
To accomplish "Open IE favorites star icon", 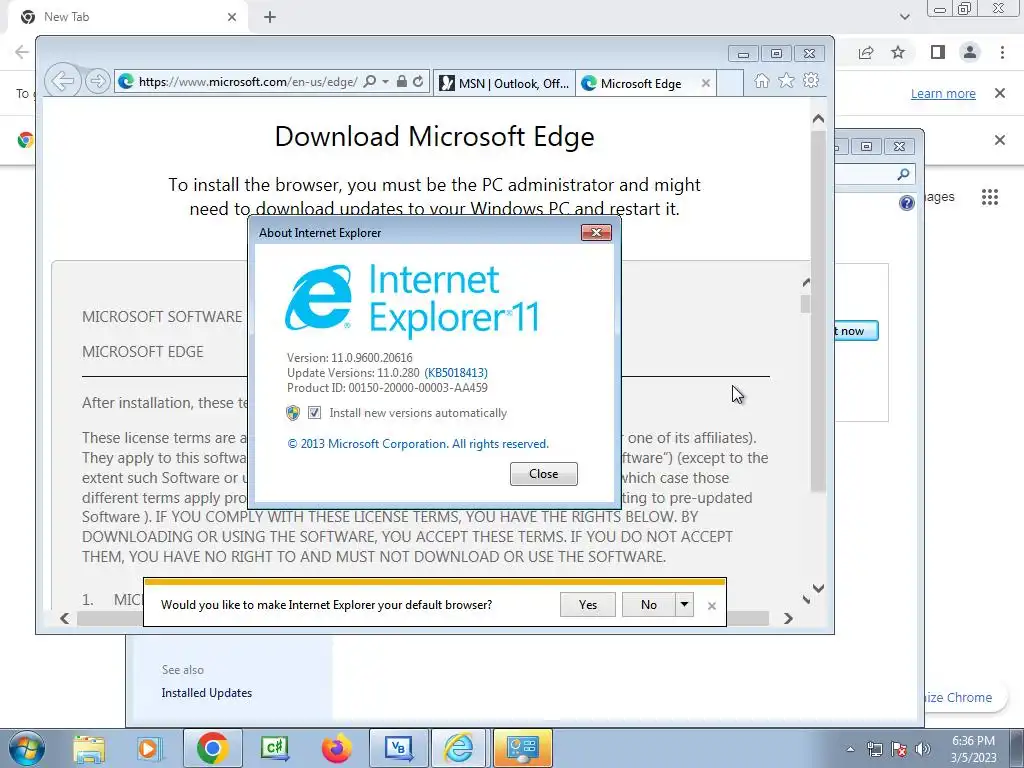I will pyautogui.click(x=786, y=80).
